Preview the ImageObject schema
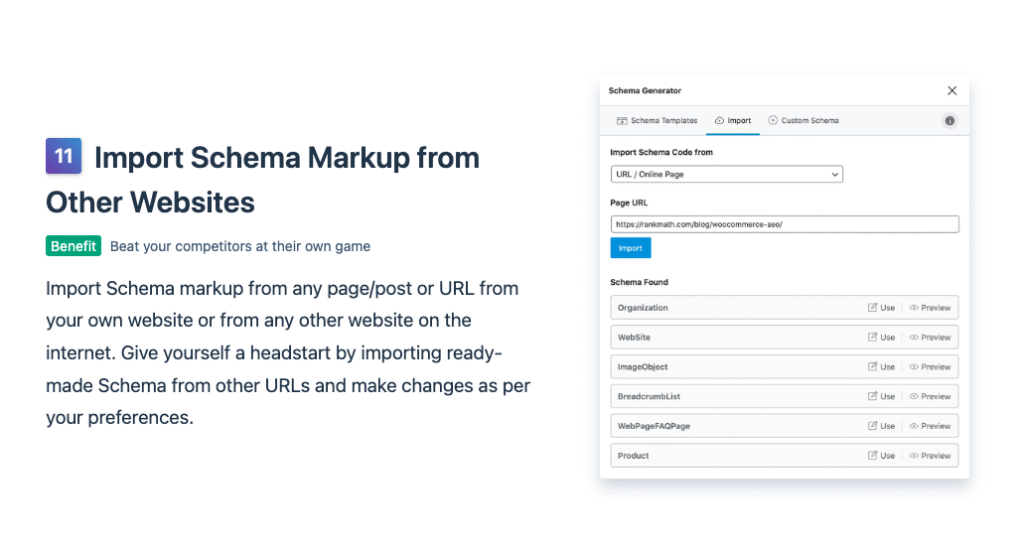1024x548 pixels. click(x=930, y=367)
